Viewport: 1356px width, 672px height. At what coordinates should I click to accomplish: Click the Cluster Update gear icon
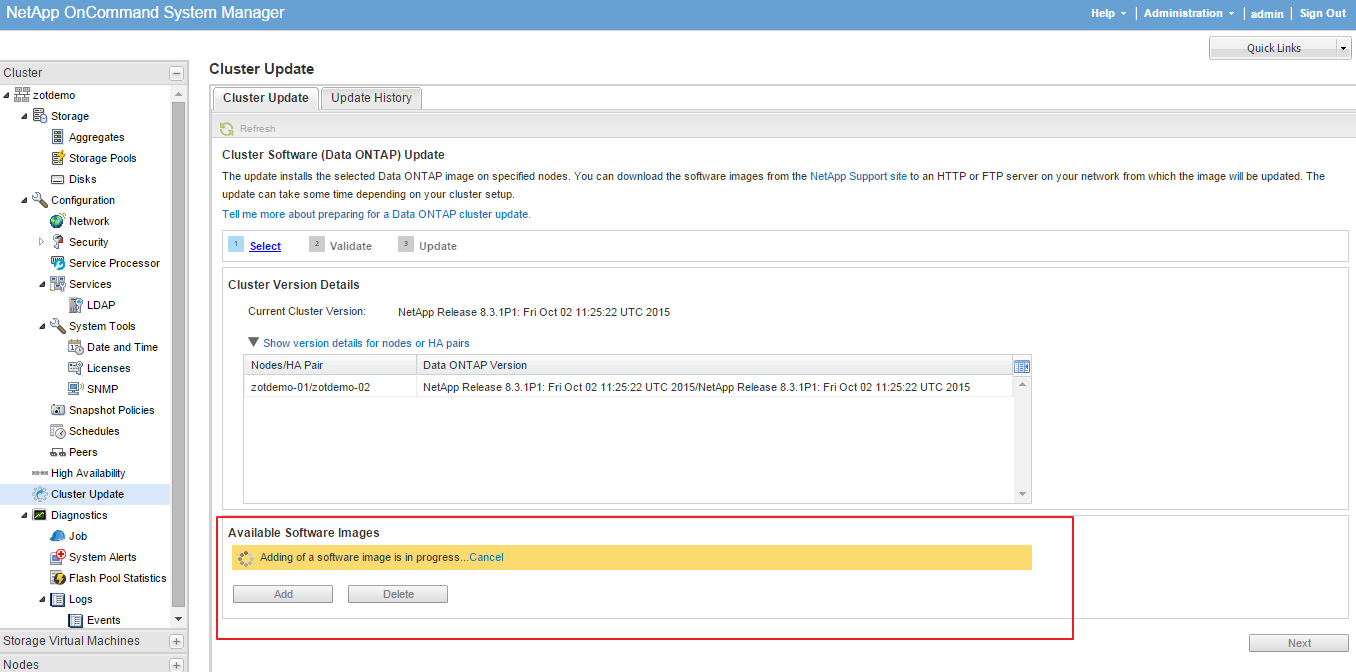[x=40, y=494]
